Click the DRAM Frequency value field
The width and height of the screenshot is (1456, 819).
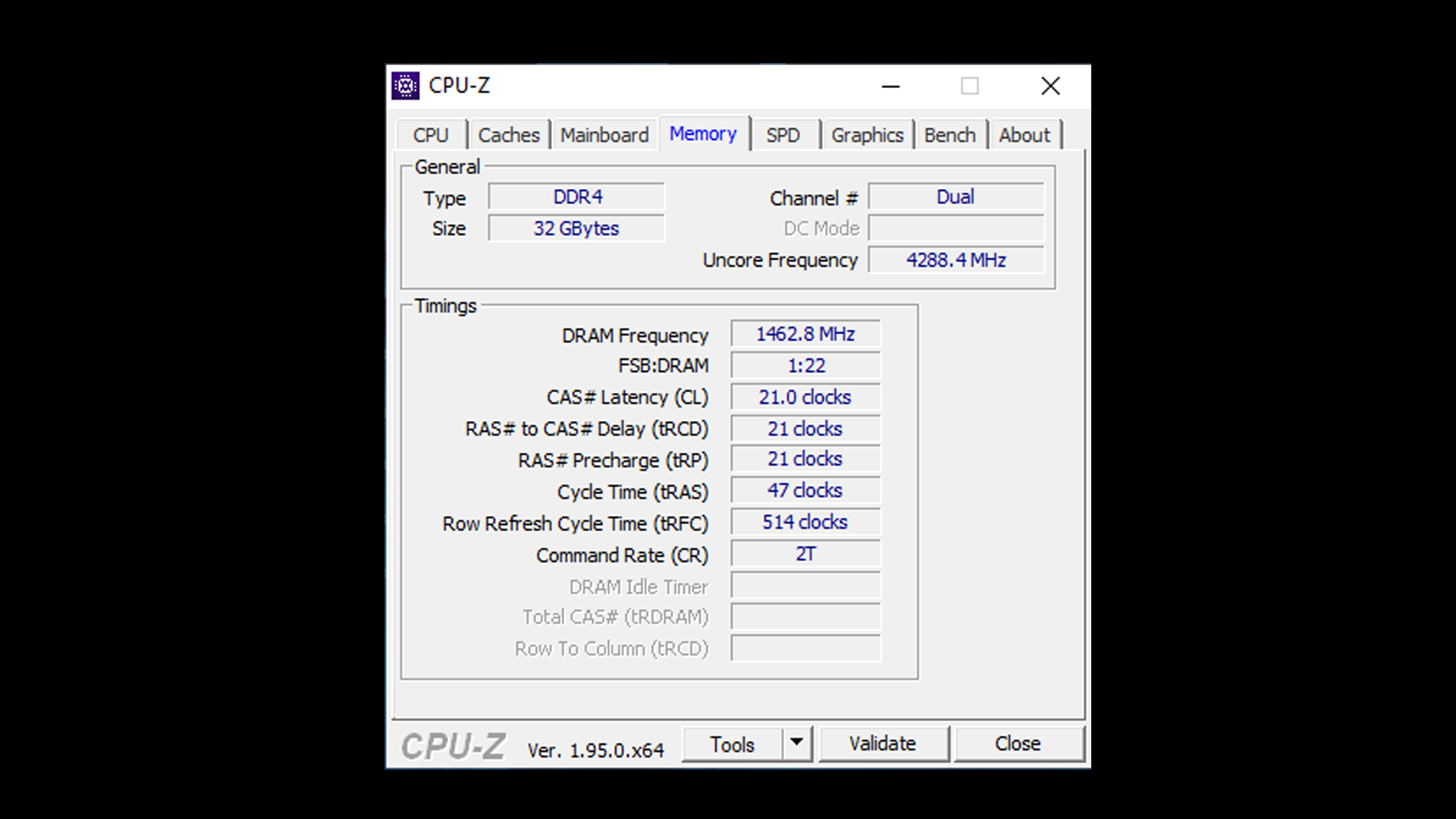(805, 334)
